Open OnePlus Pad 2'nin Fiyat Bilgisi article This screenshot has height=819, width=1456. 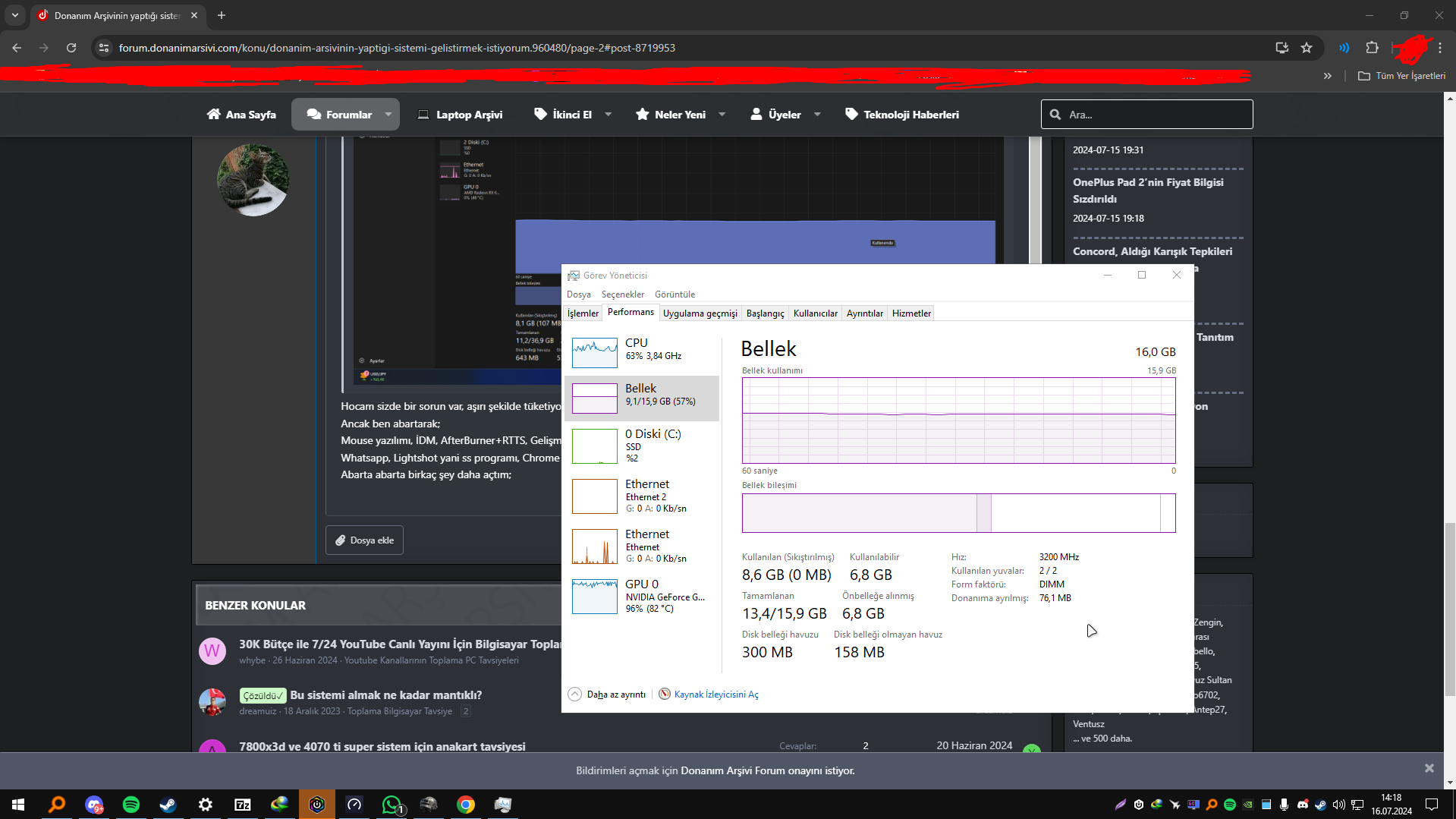[x=1148, y=191]
